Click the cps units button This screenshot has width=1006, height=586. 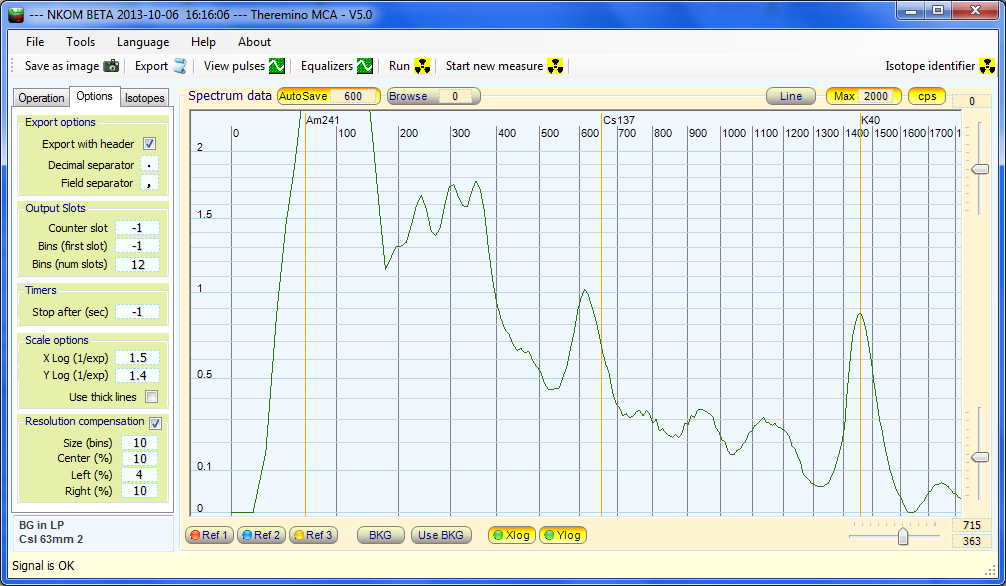(x=927, y=96)
